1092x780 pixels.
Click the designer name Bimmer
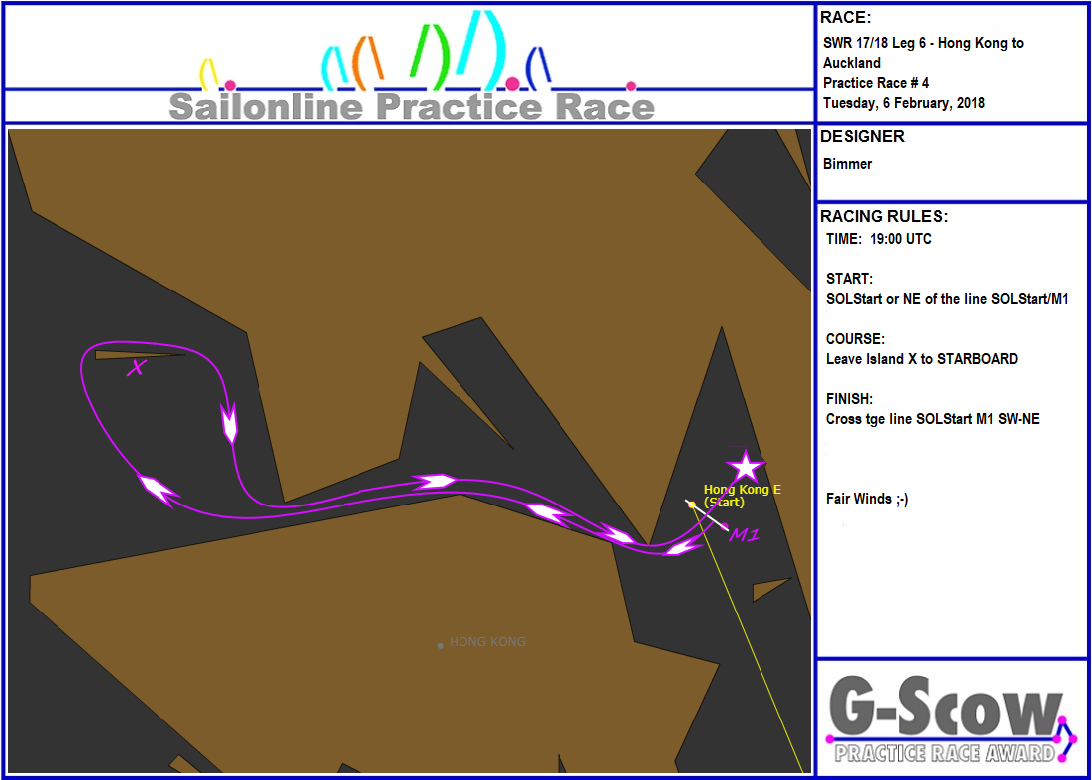pyautogui.click(x=847, y=164)
